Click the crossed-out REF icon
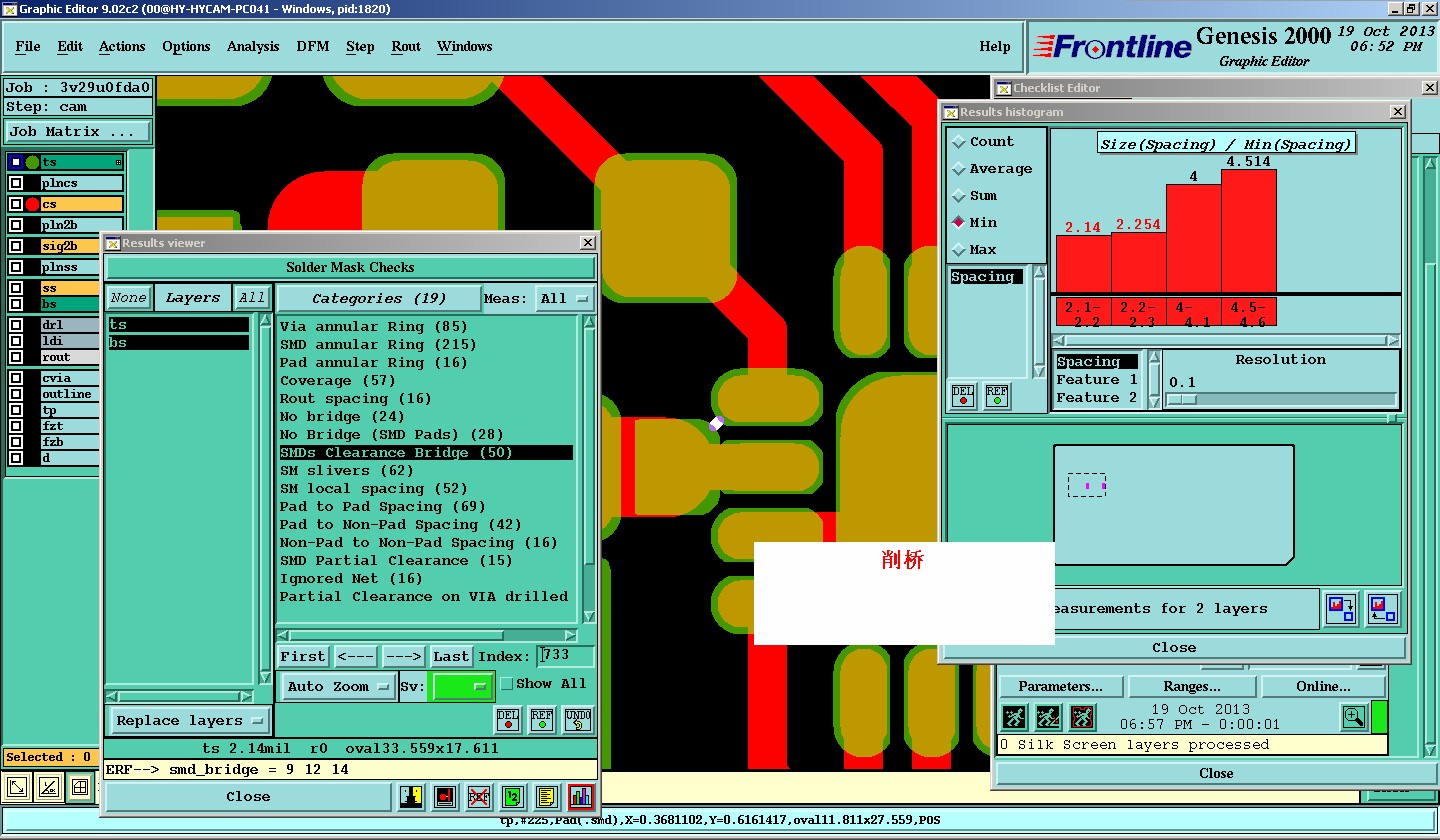This screenshot has width=1440, height=840. 479,797
